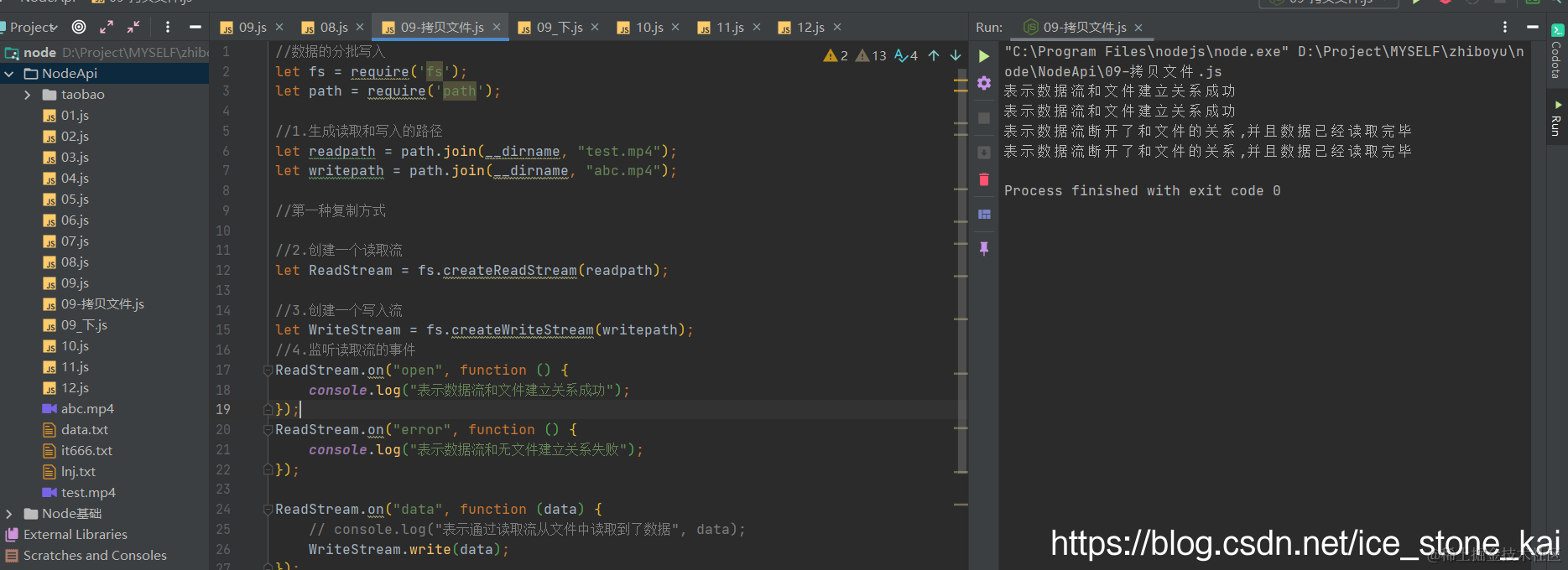Close the 12.js tab
The image size is (1568, 570).
pyautogui.click(x=837, y=28)
